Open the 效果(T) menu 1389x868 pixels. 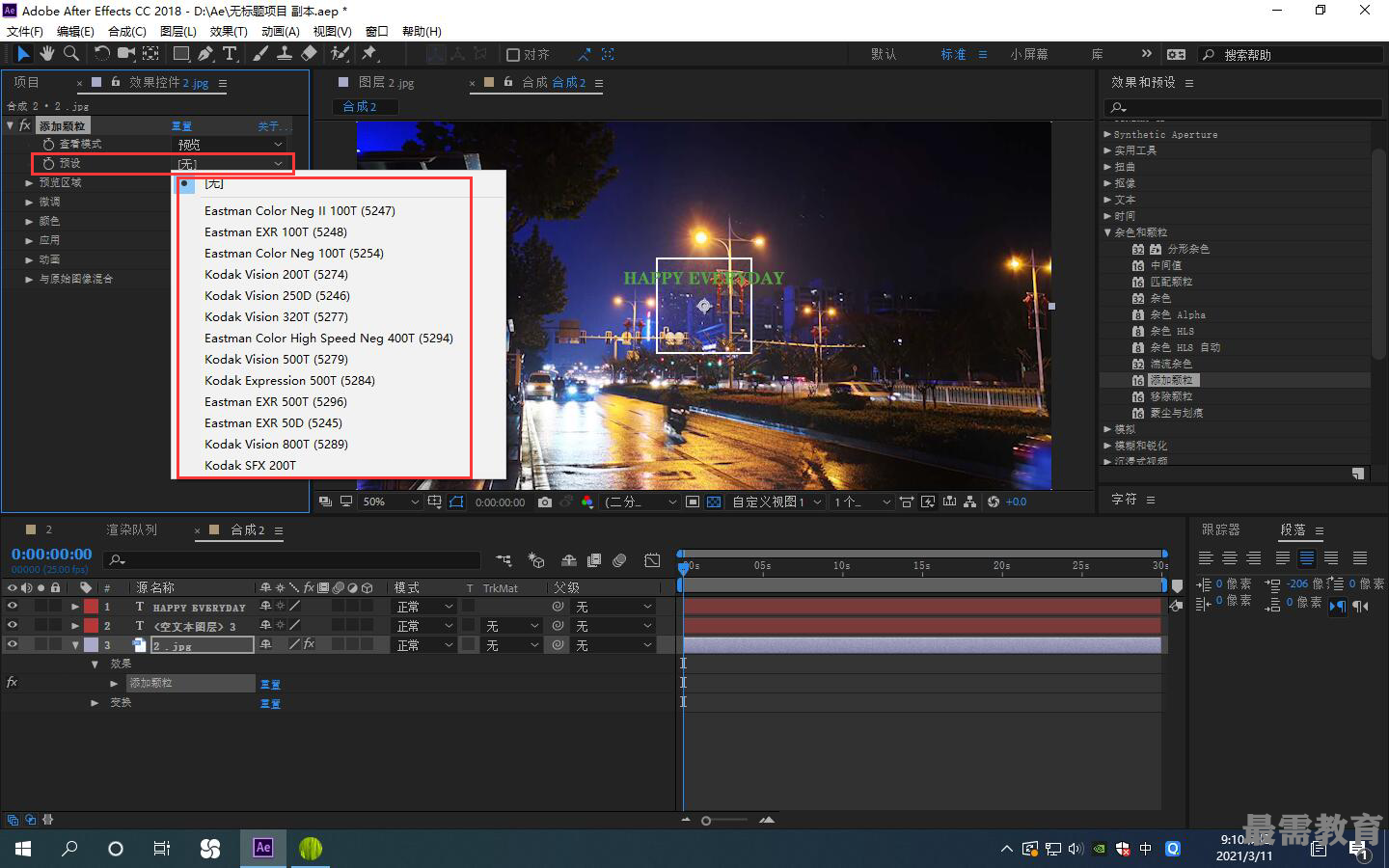click(x=229, y=31)
